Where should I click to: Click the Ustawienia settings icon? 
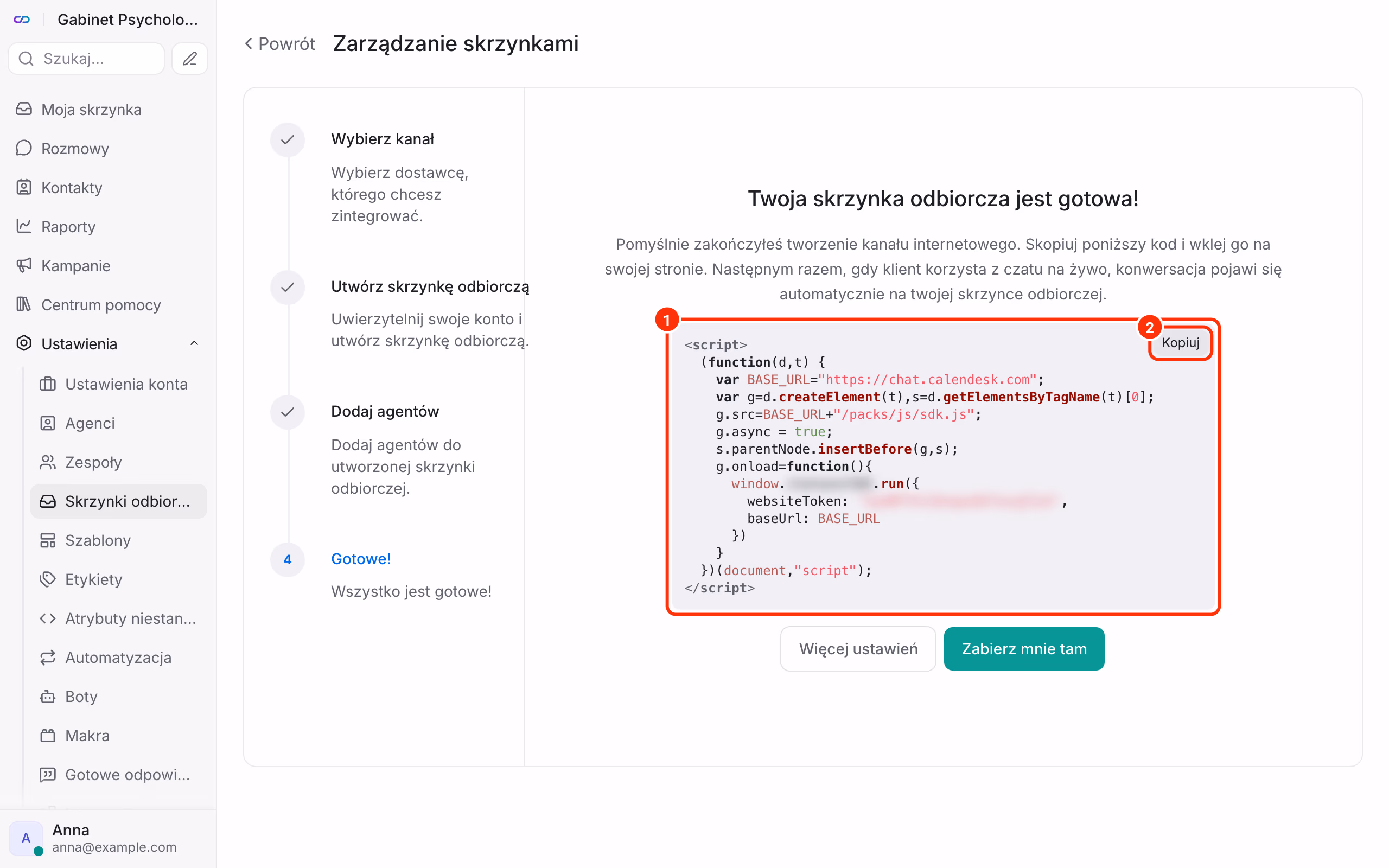[x=23, y=343]
